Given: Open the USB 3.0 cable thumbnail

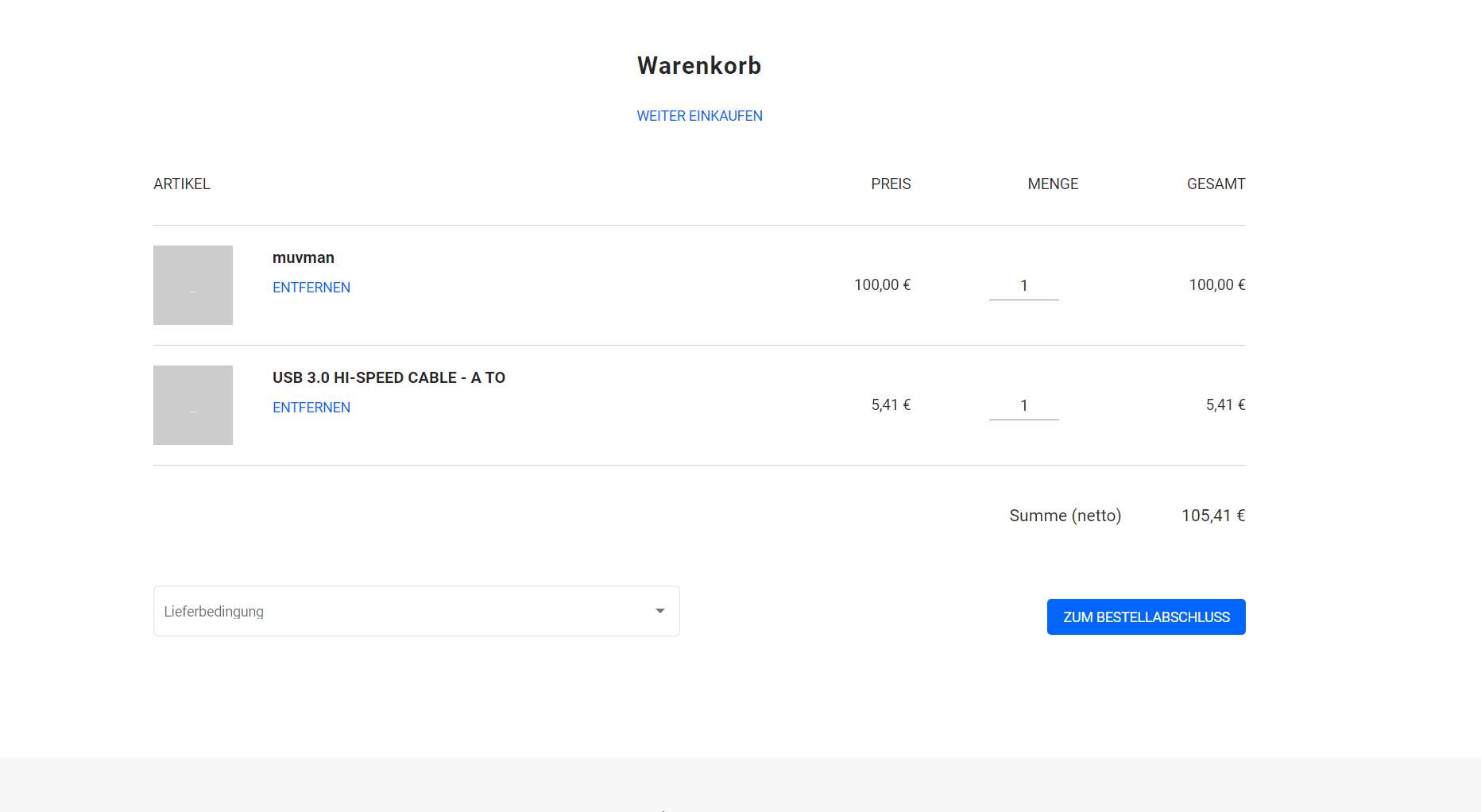Looking at the screenshot, I should tap(193, 405).
